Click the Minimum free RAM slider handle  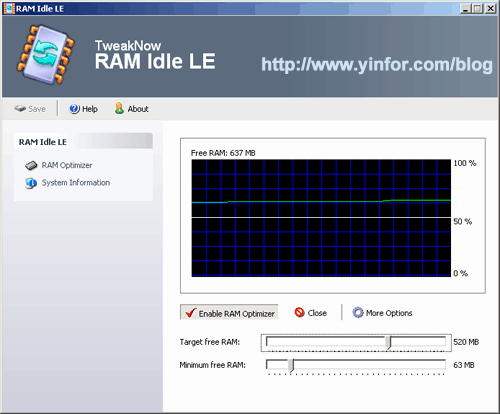coord(291,365)
